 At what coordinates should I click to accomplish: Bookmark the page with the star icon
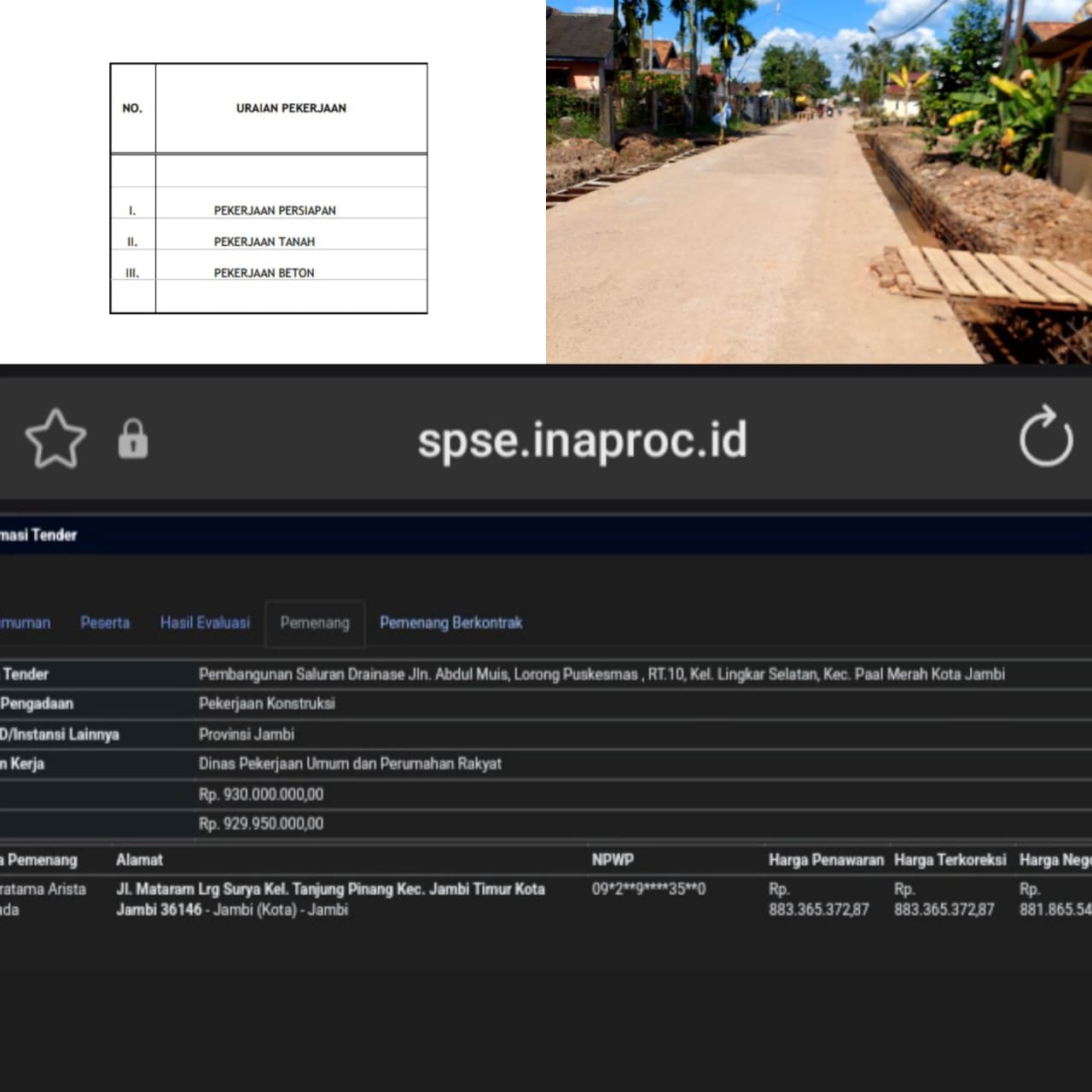click(x=55, y=439)
